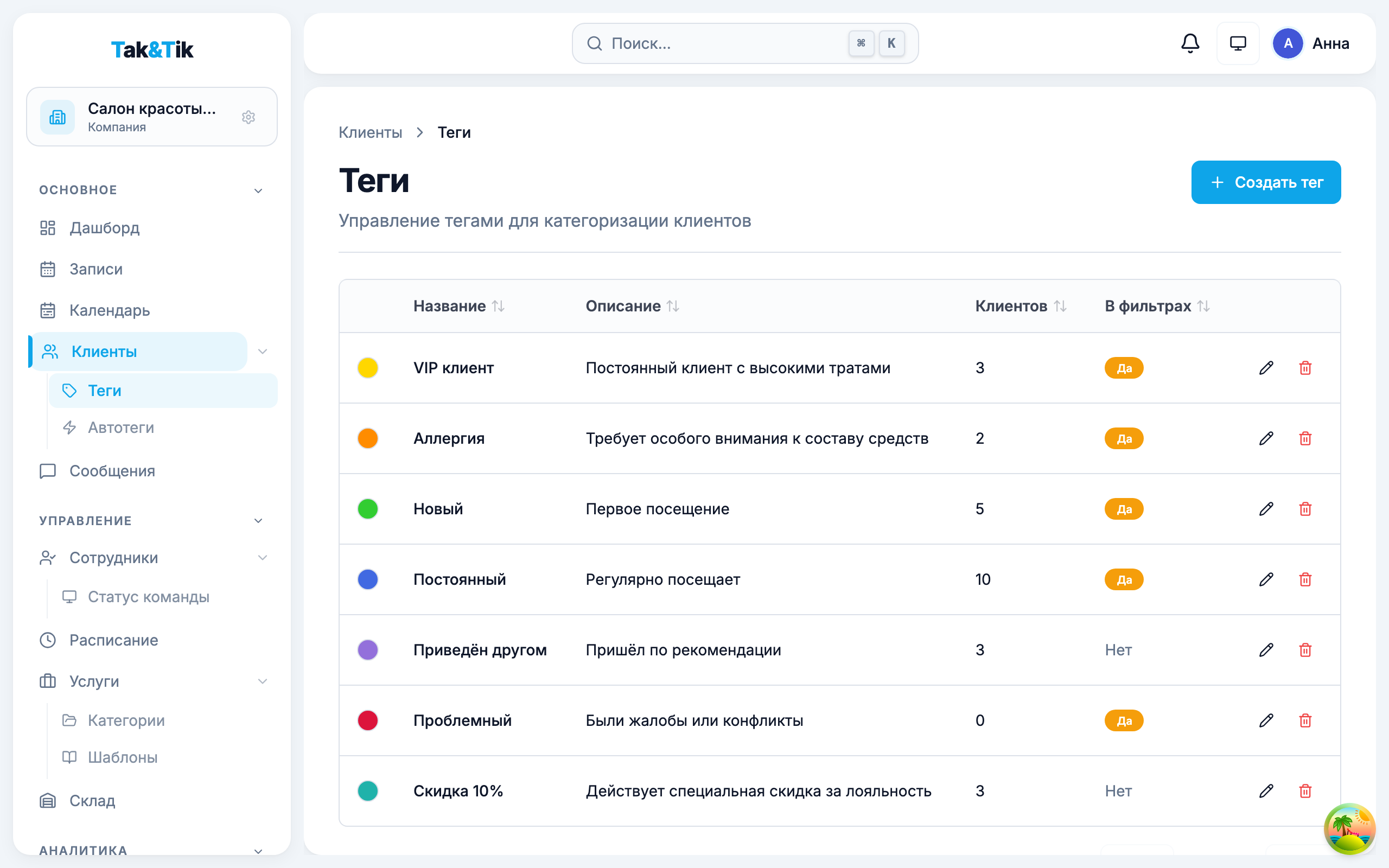Click edit pencil for Проблемный tag

pos(1266,720)
